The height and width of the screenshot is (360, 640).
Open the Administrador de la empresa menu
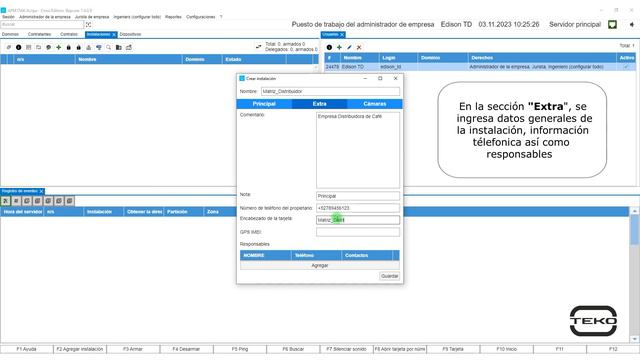[44, 17]
